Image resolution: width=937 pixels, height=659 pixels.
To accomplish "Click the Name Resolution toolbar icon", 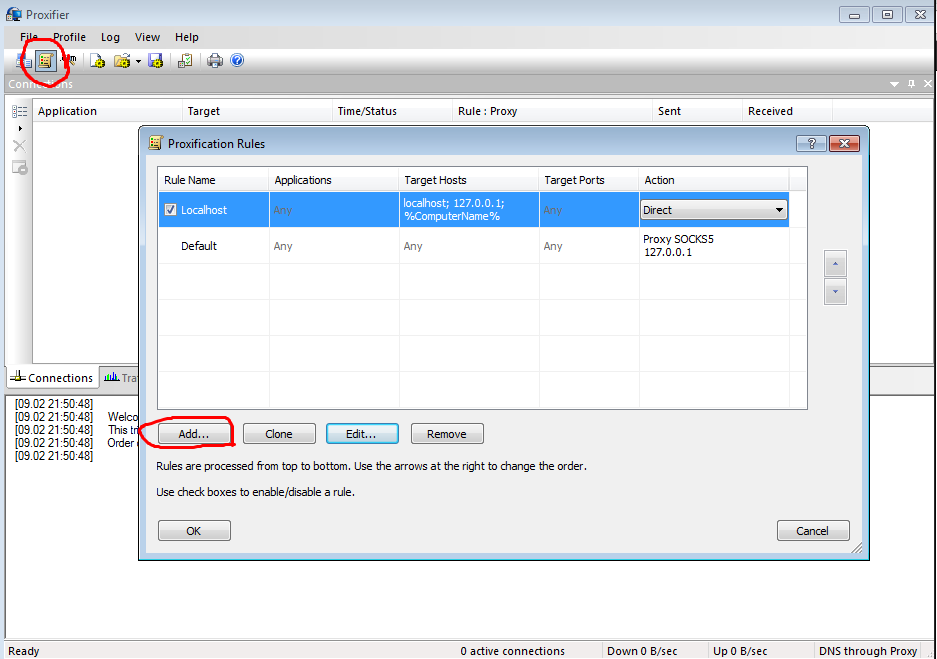I will 68,61.
